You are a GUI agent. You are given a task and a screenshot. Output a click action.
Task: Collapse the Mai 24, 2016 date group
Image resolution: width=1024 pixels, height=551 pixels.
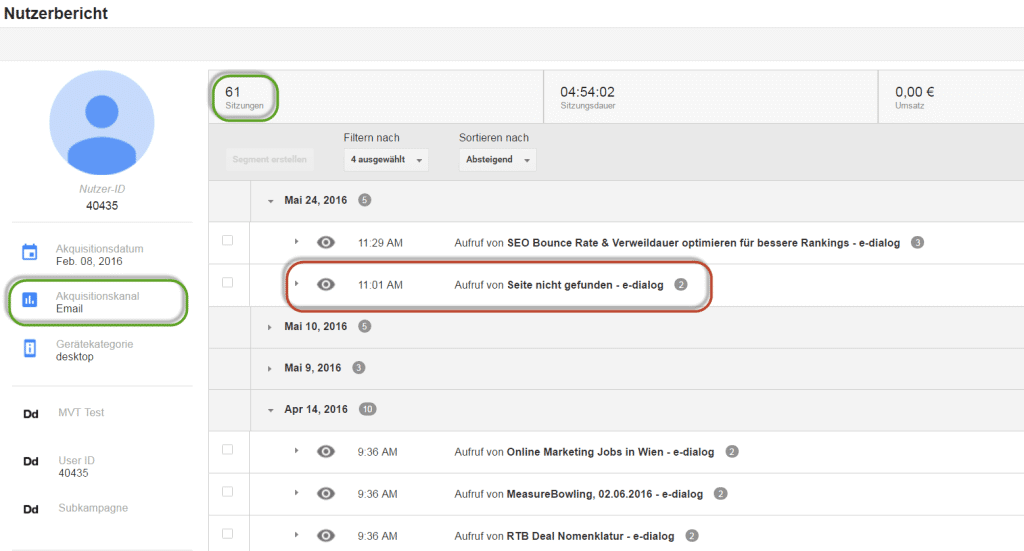270,200
